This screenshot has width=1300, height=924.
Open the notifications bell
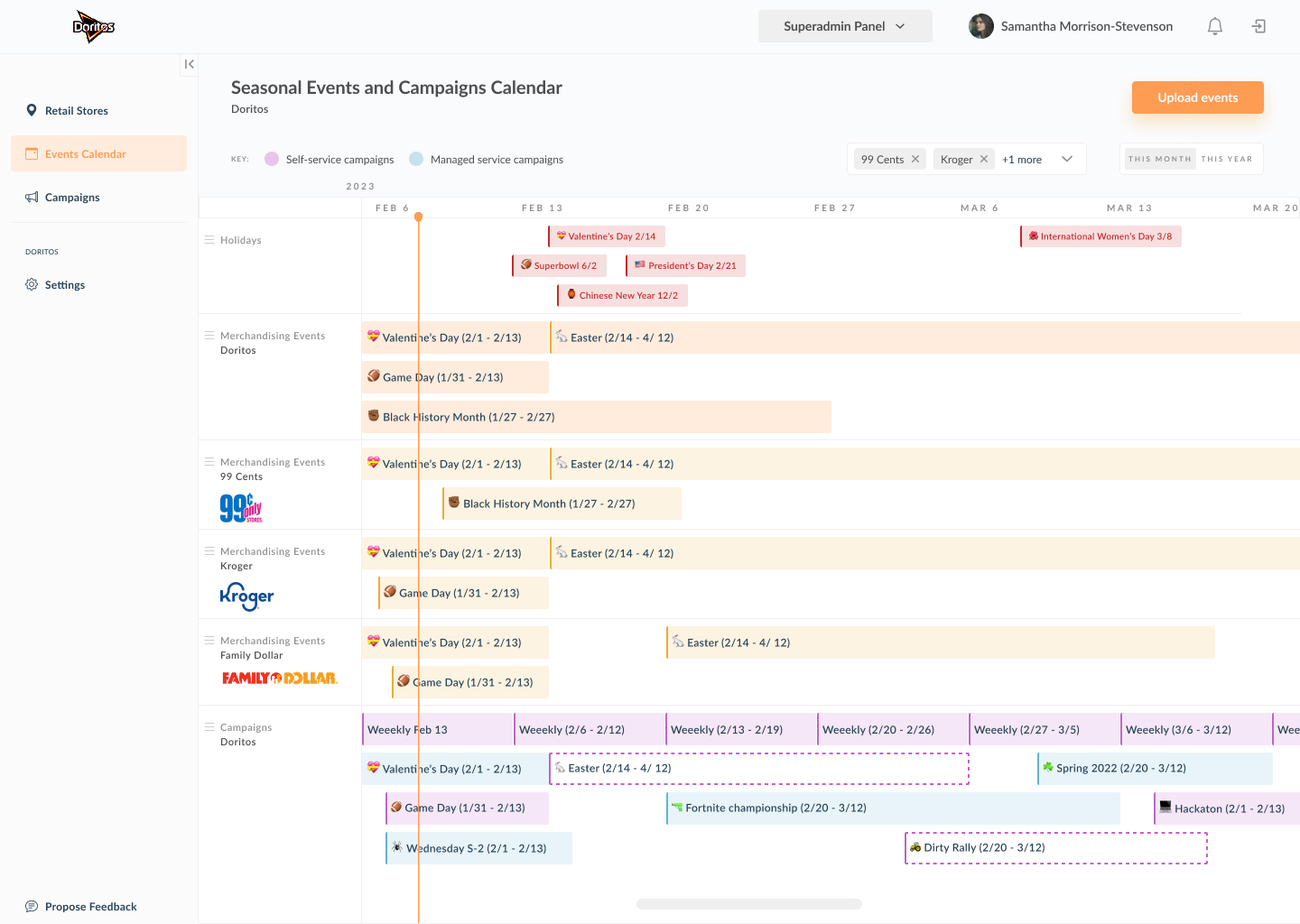coord(1215,26)
